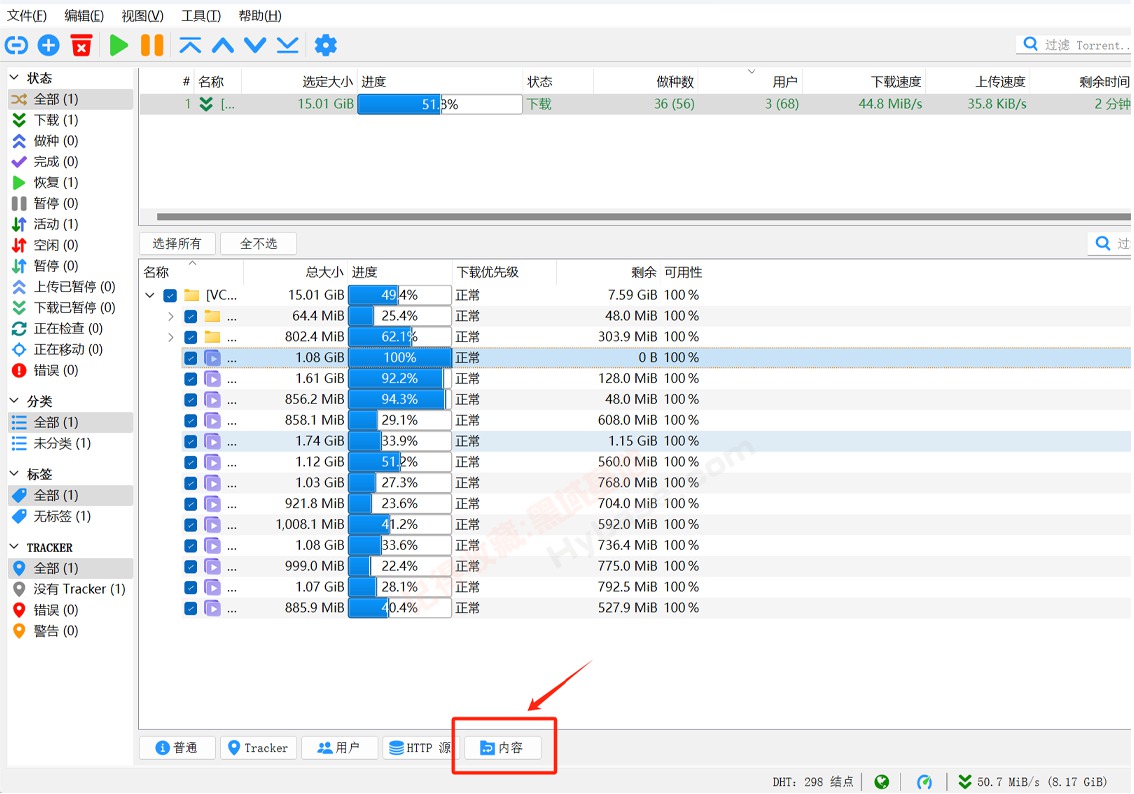The width and height of the screenshot is (1134, 794).
Task: Click the 选择所有 button
Action: (x=178, y=242)
